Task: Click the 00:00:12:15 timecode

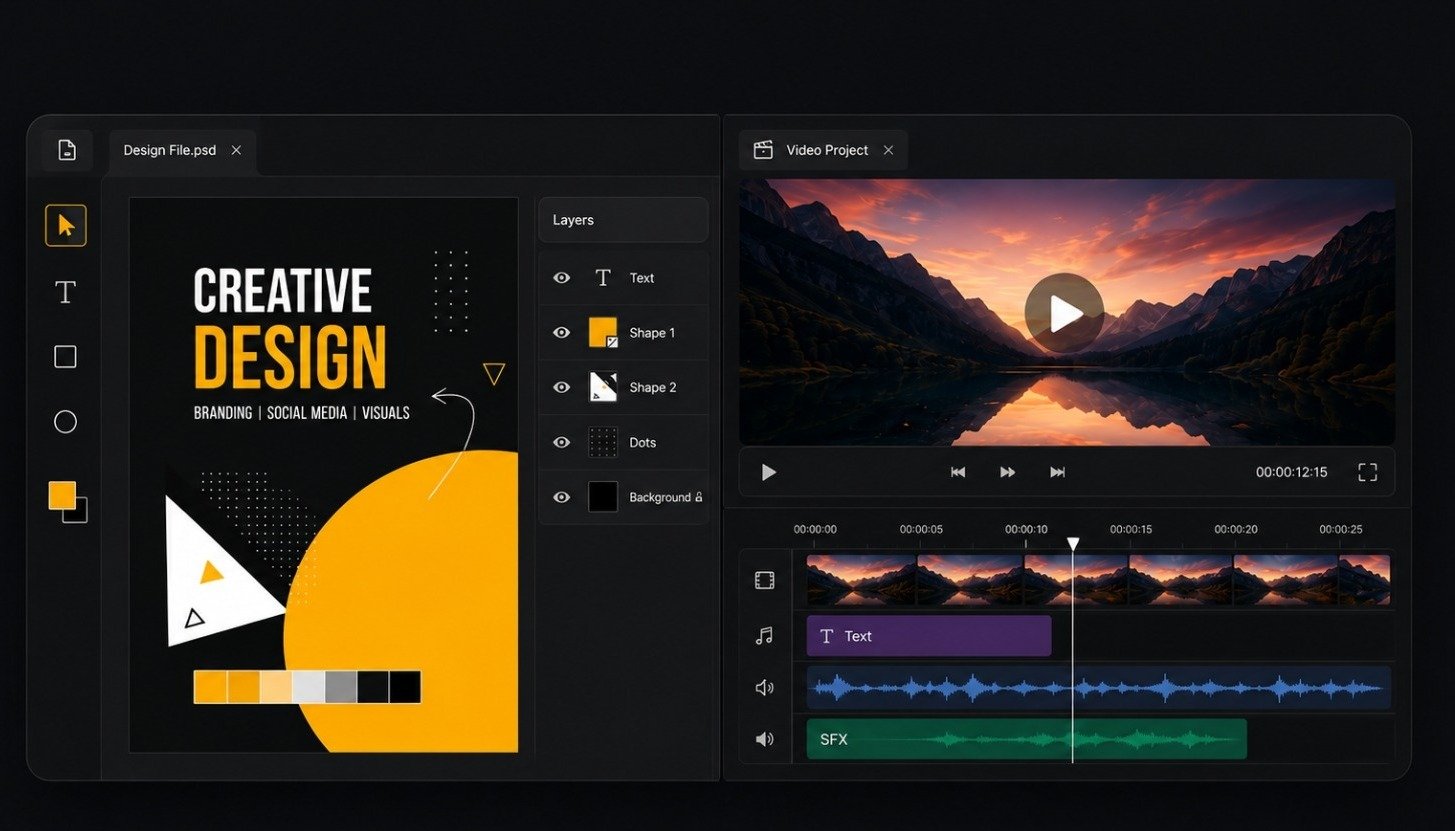Action: point(1291,472)
